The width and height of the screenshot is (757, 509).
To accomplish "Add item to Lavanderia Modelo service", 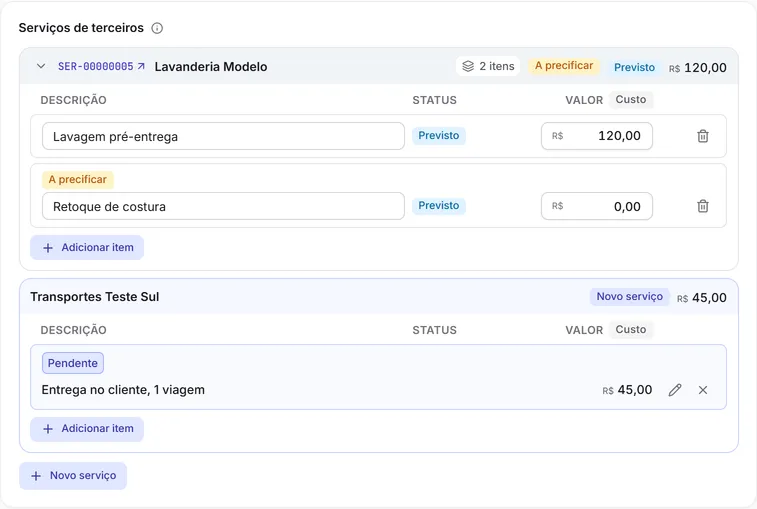I will point(87,248).
